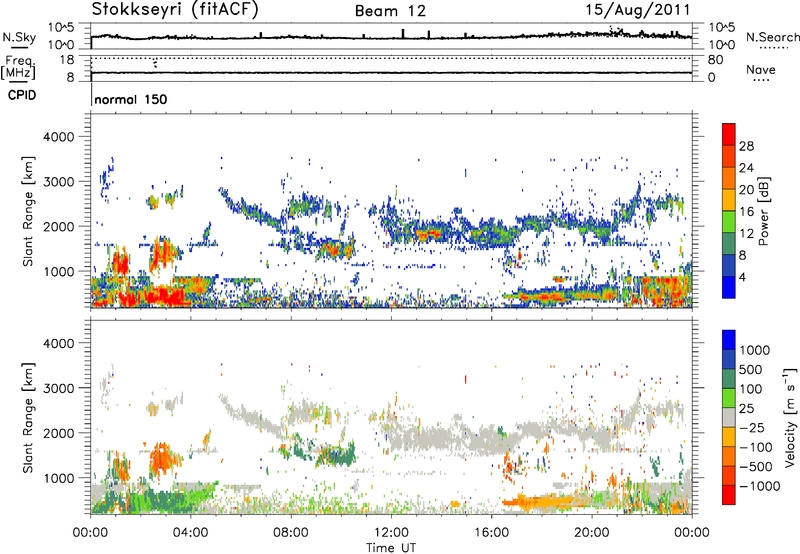Pick the dark green Power segment between 8 and 12
800x554 pixels.
(729, 243)
